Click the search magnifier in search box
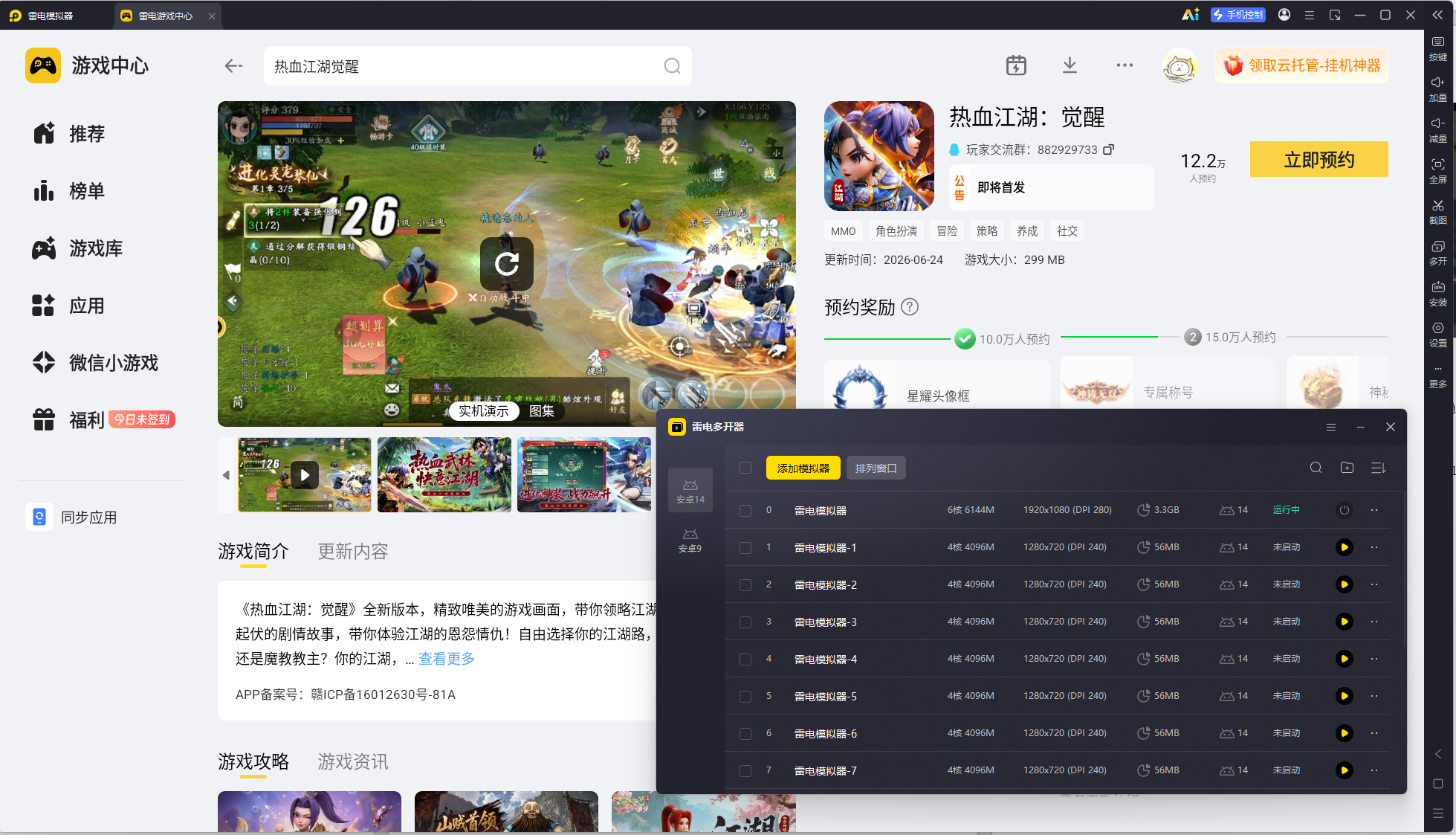This screenshot has width=1456, height=835. pos(672,66)
